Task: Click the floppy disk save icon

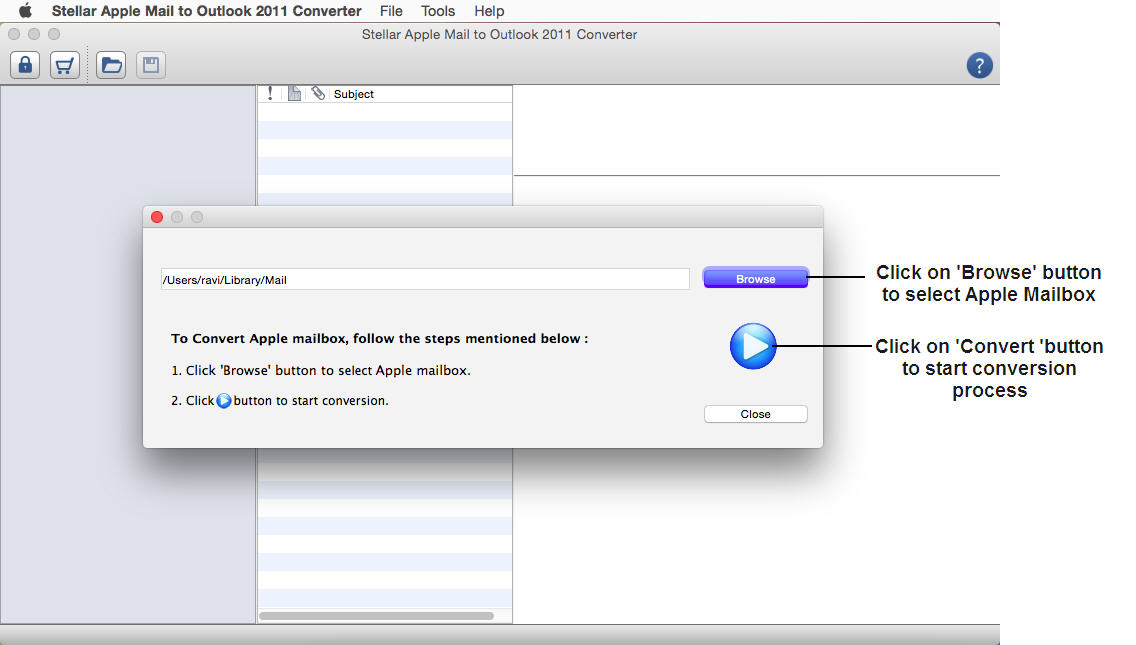Action: coord(151,65)
